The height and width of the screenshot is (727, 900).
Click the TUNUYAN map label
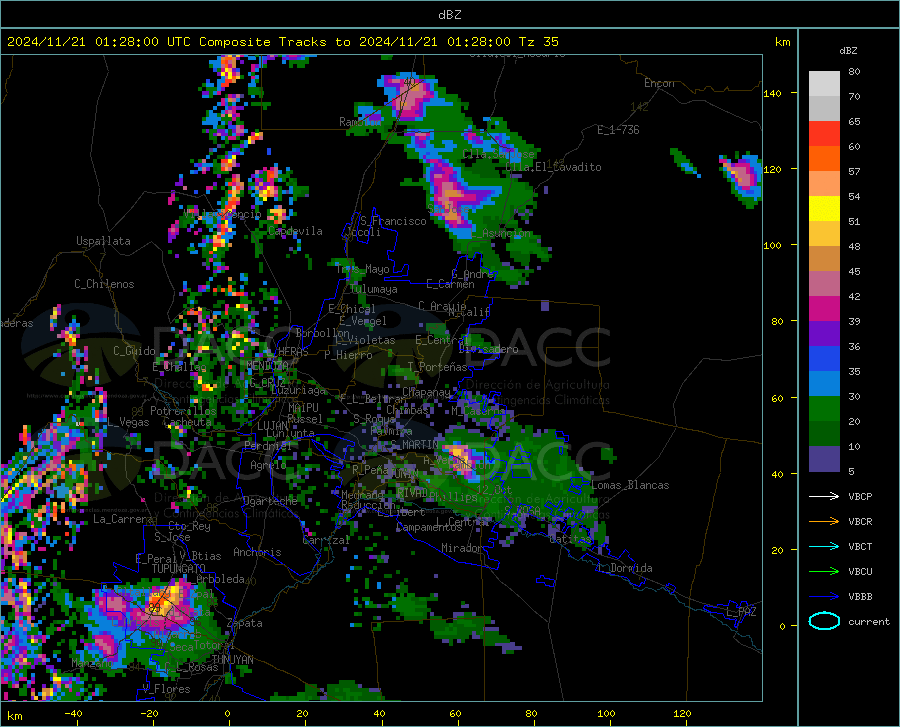232,660
